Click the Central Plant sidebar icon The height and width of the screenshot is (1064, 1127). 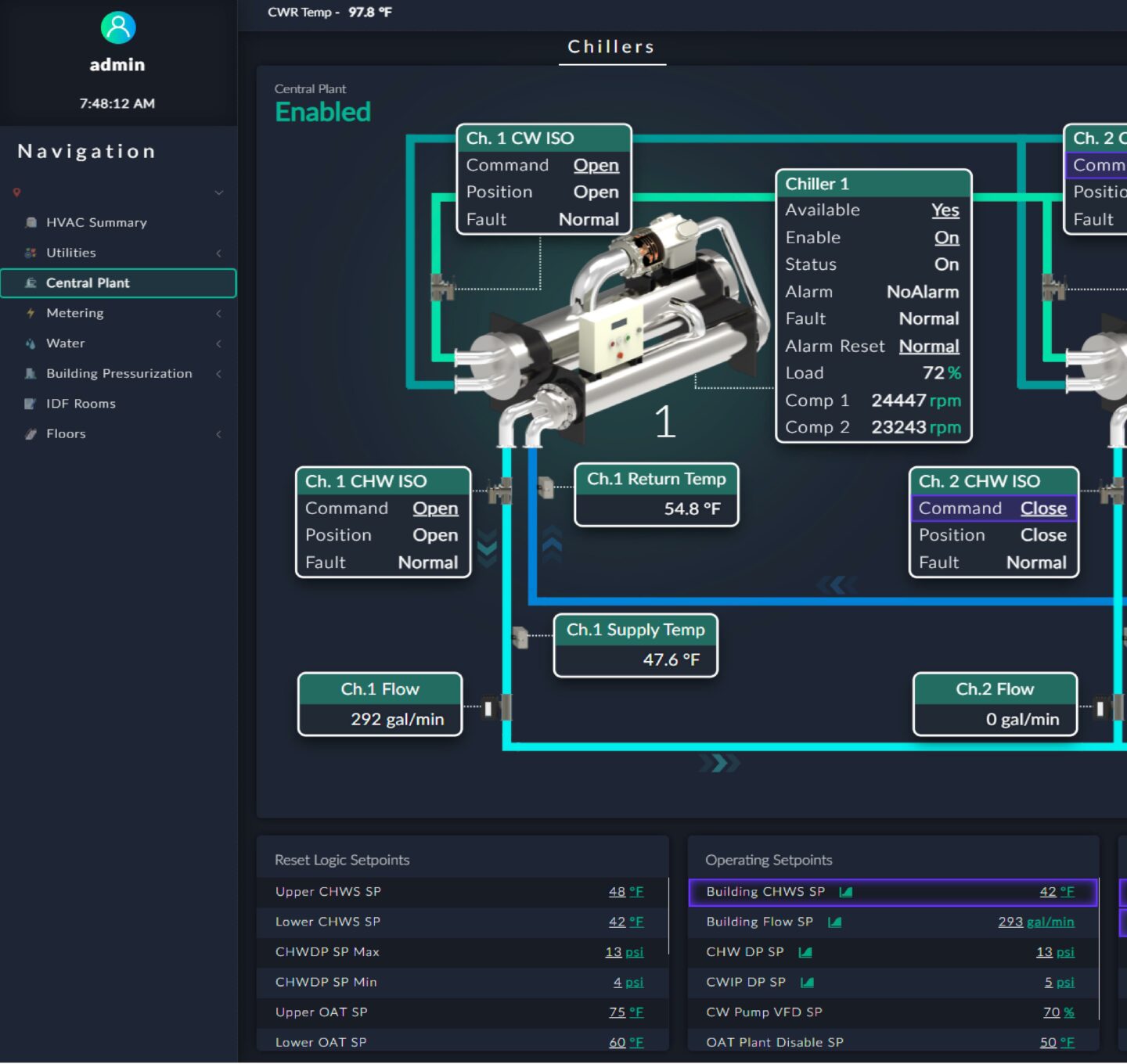pyautogui.click(x=31, y=283)
